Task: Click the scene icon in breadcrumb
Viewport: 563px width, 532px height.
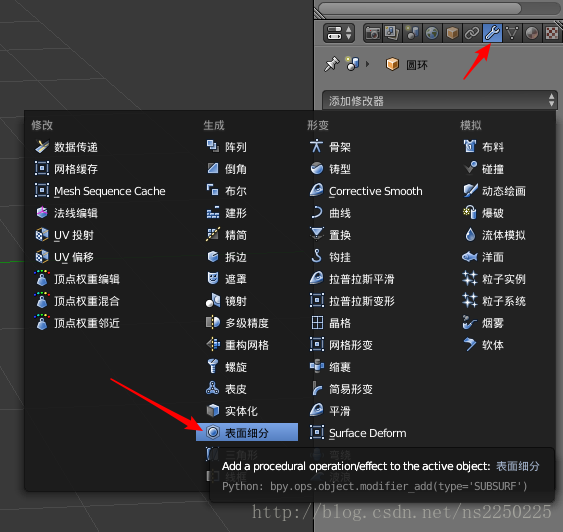Action: [352, 64]
